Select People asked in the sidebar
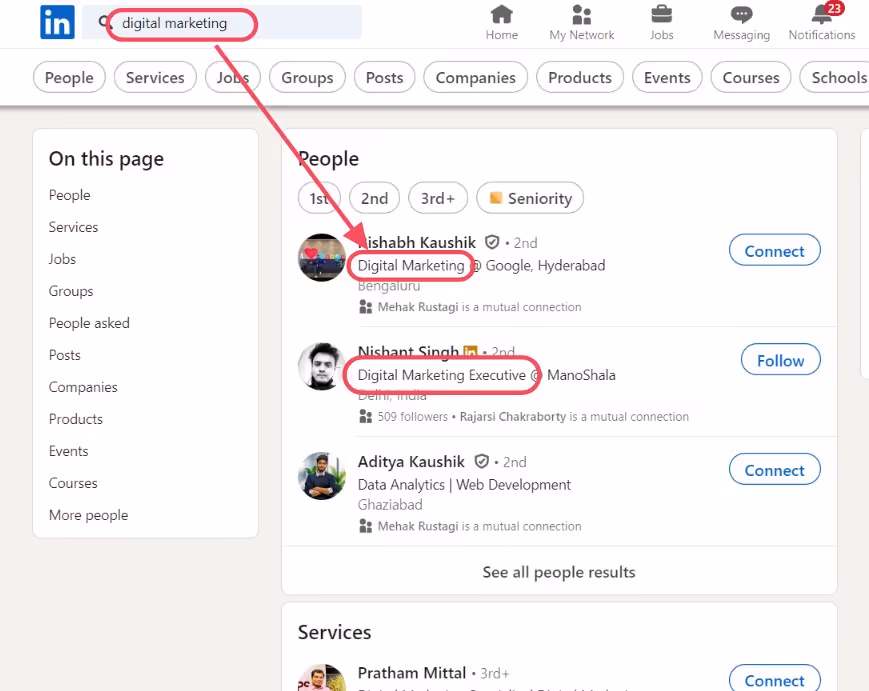 click(89, 323)
